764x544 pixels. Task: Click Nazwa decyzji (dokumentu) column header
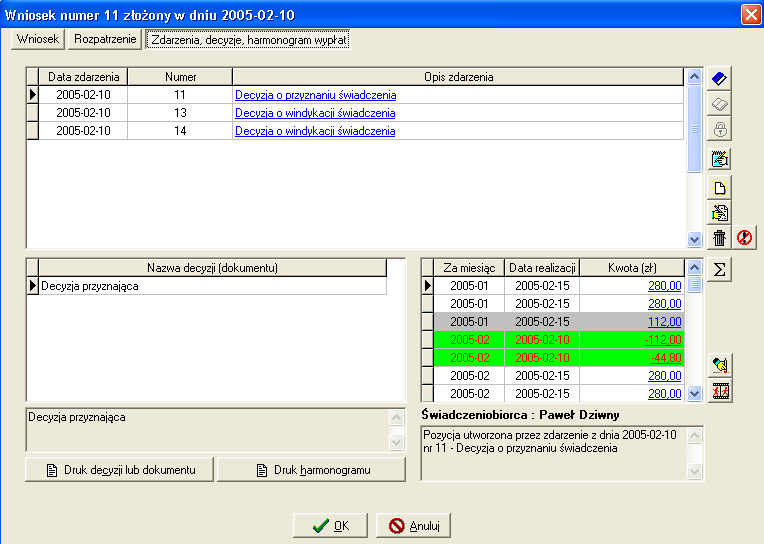212,268
